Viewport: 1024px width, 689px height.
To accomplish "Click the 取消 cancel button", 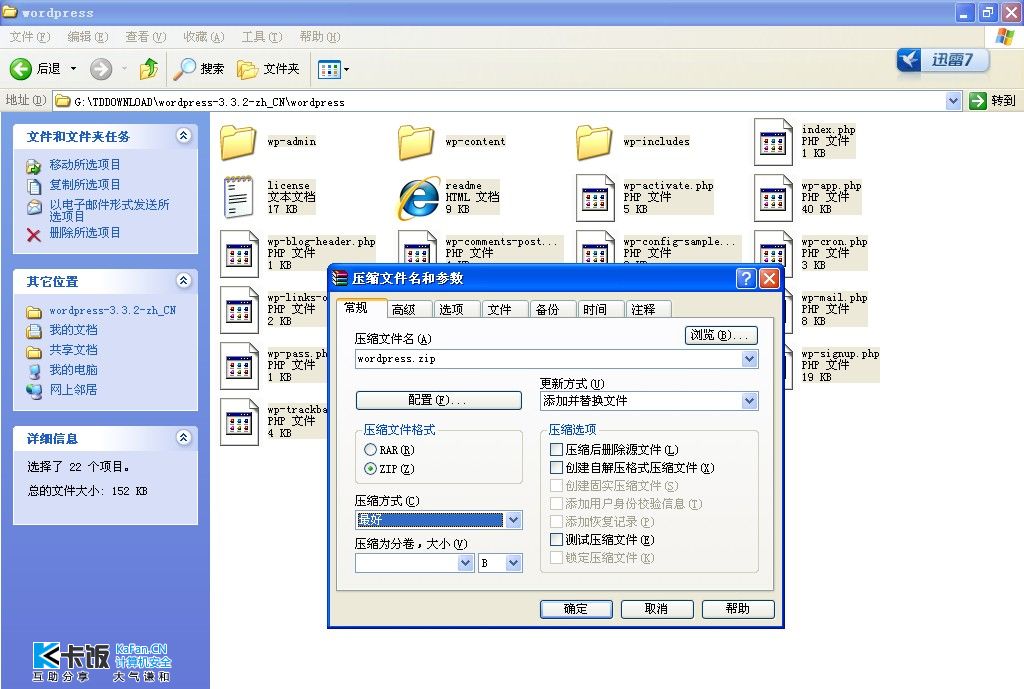I will coord(657,609).
